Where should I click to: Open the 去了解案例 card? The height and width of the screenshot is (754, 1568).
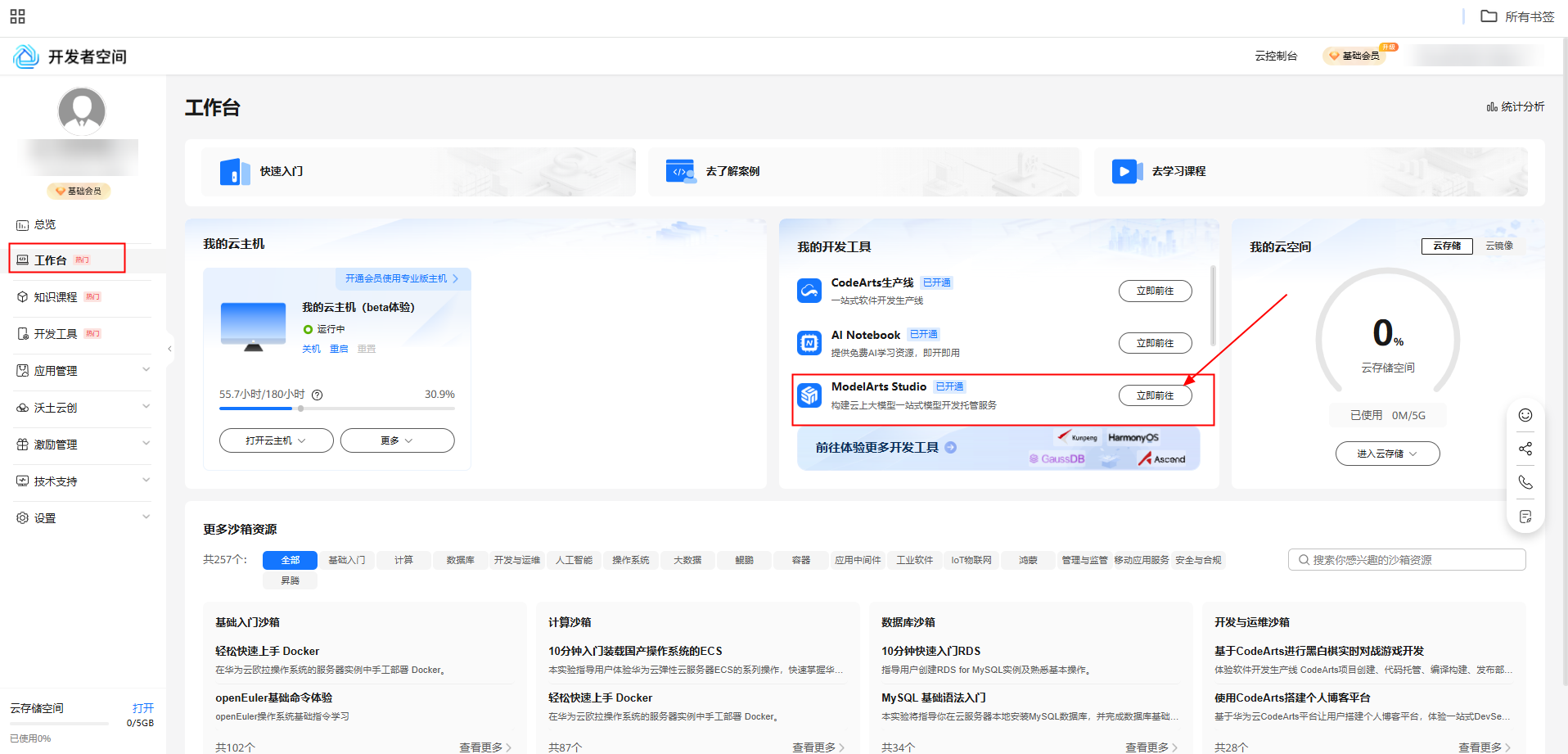click(864, 172)
